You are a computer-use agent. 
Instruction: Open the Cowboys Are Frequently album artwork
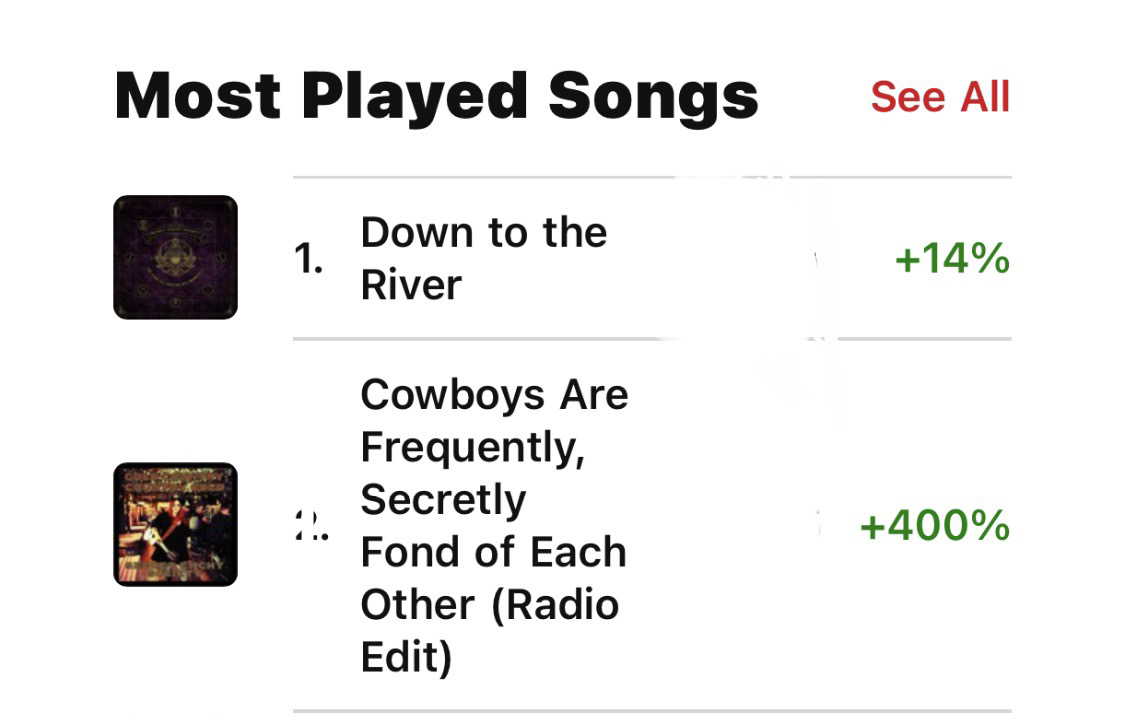tap(175, 524)
